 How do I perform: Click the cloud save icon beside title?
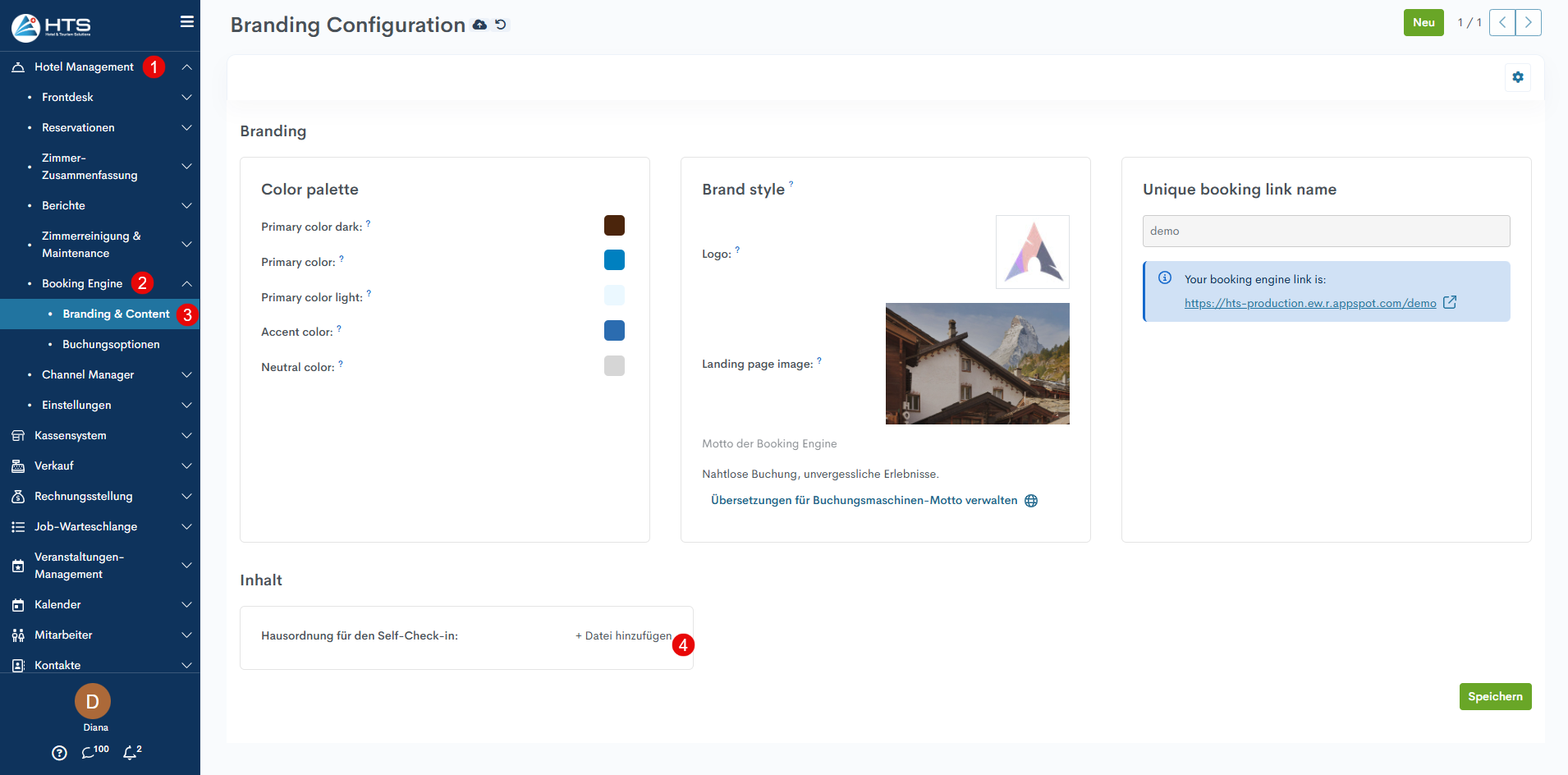pos(480,25)
